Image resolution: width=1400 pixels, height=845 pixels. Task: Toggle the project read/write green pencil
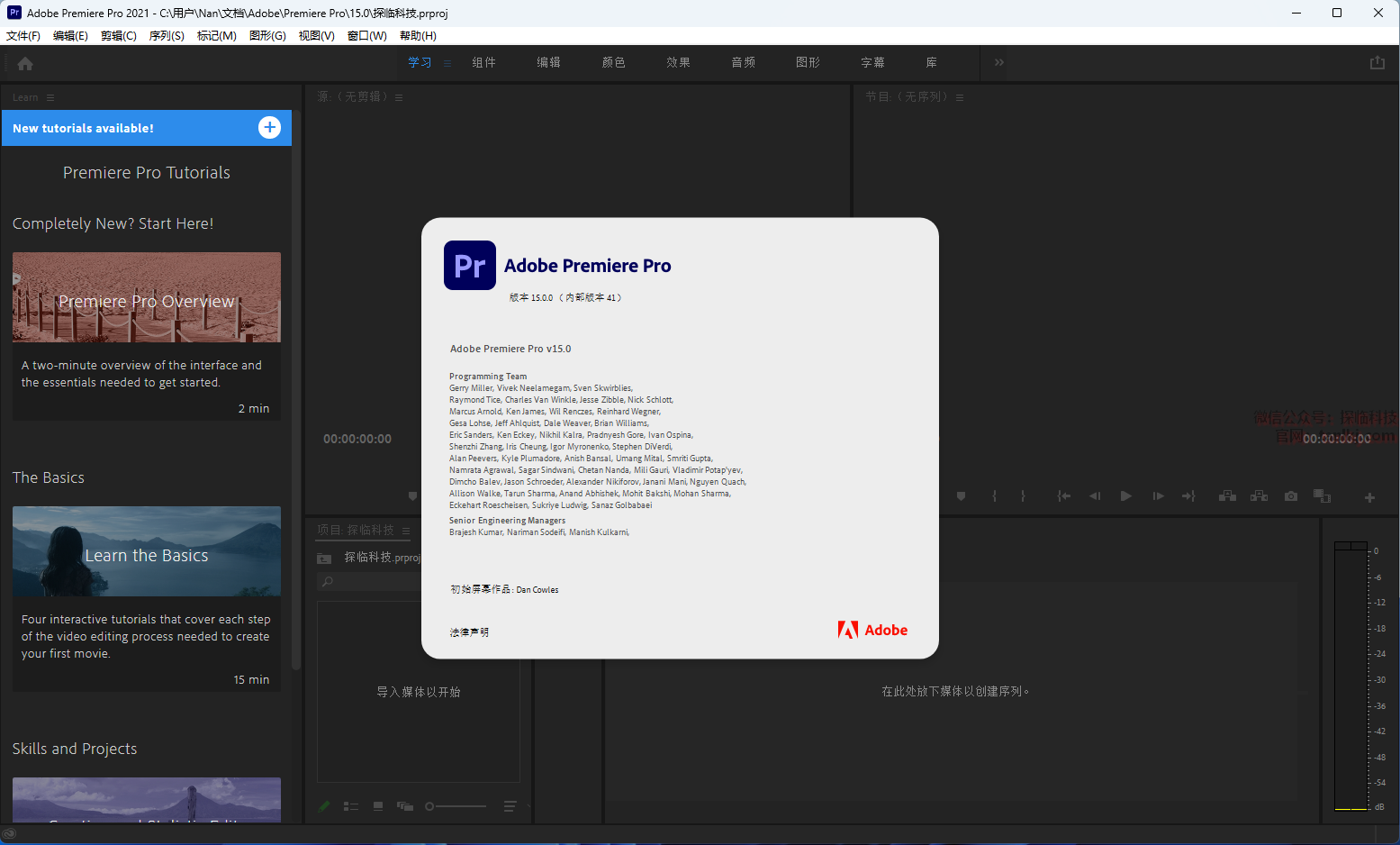pyautogui.click(x=324, y=806)
